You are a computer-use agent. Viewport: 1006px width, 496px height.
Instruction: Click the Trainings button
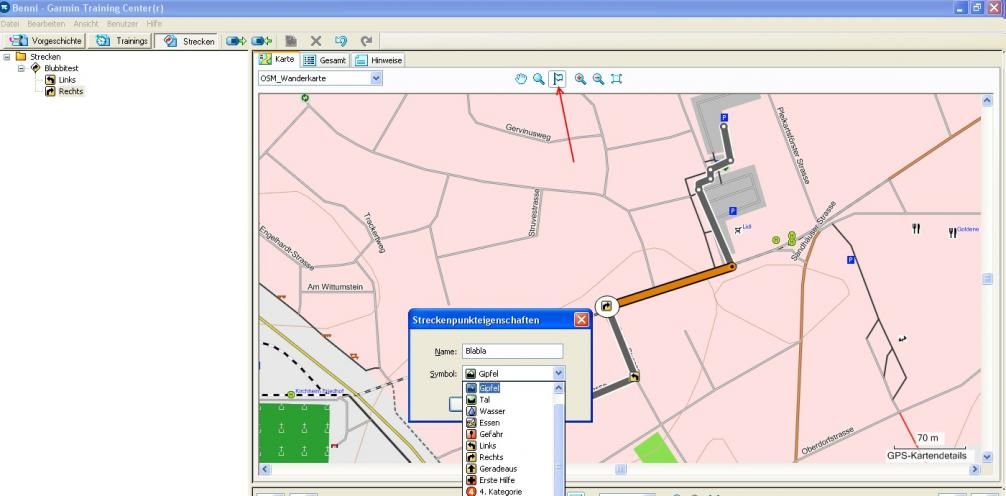coord(122,41)
